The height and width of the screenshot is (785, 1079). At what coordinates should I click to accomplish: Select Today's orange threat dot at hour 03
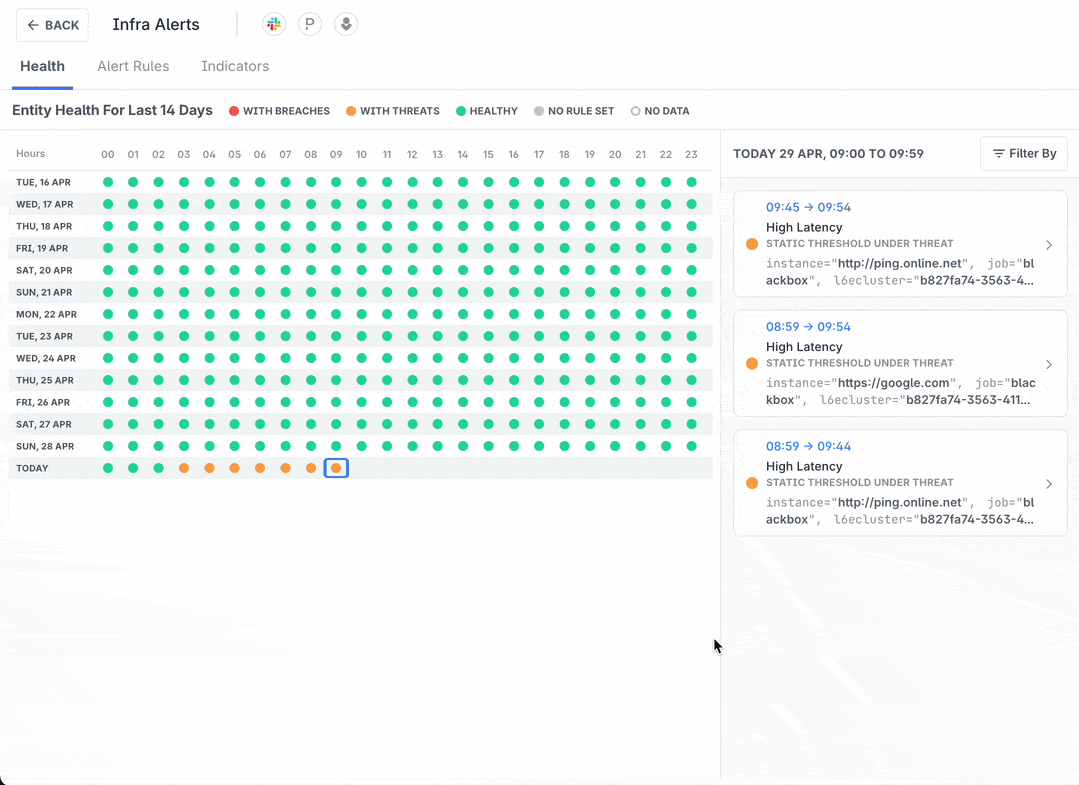tap(184, 468)
